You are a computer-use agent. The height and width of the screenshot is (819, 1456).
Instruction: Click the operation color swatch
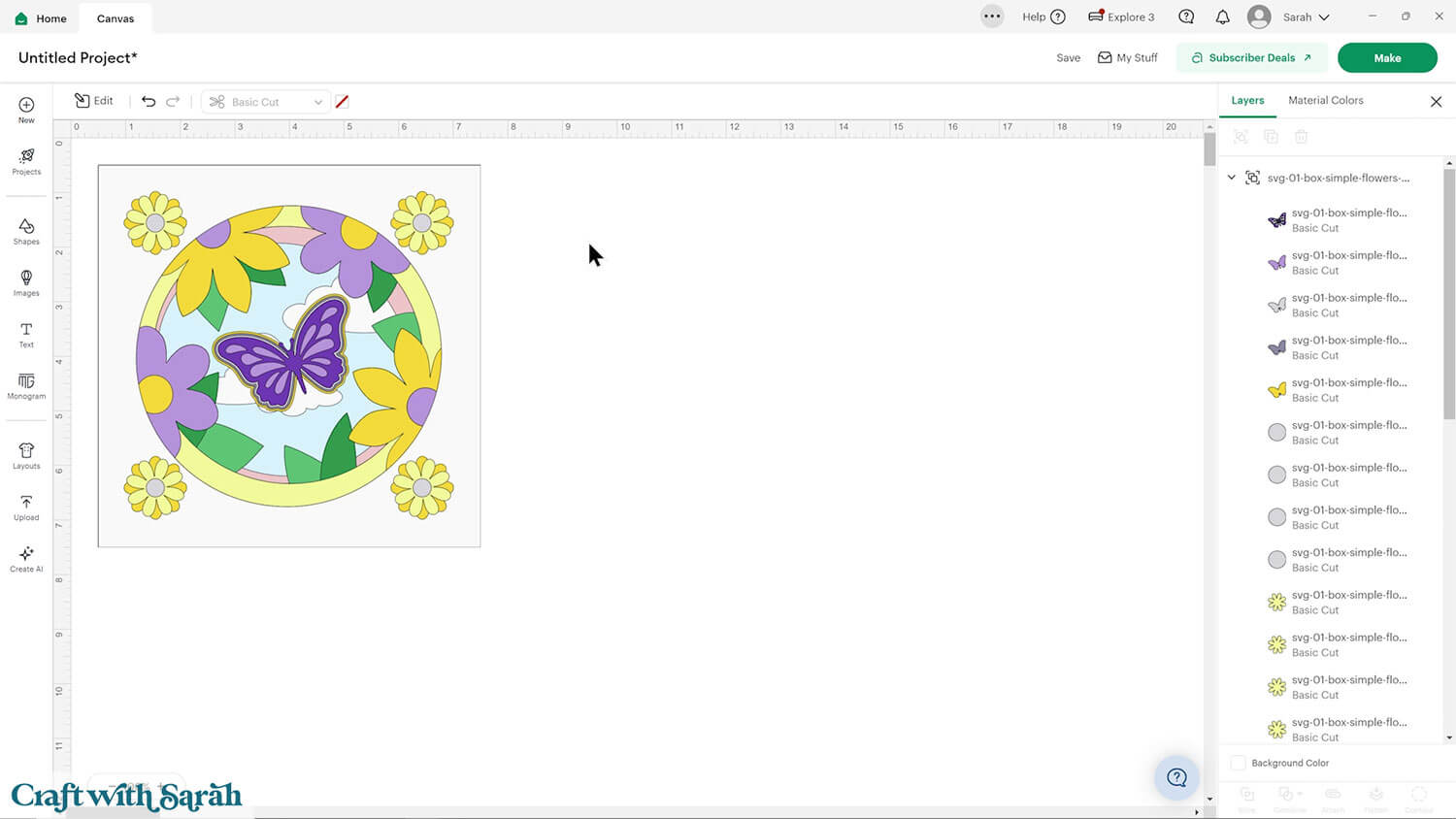tap(342, 102)
